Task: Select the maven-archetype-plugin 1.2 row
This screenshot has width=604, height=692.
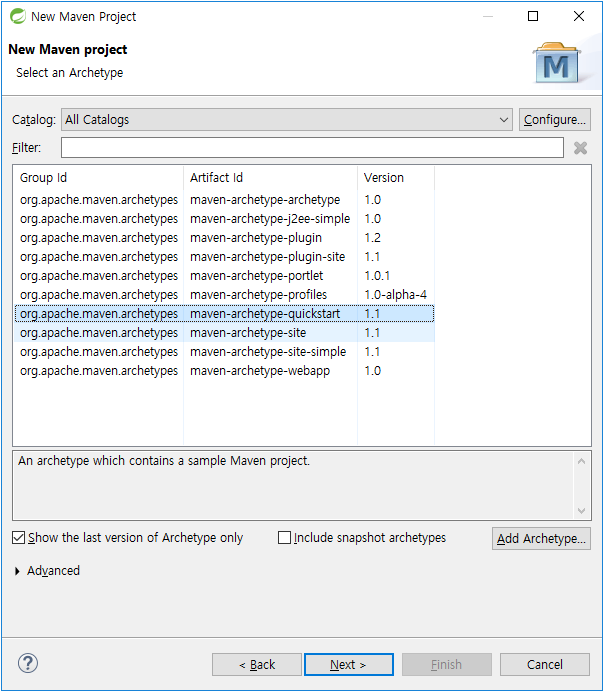Action: pos(224,237)
